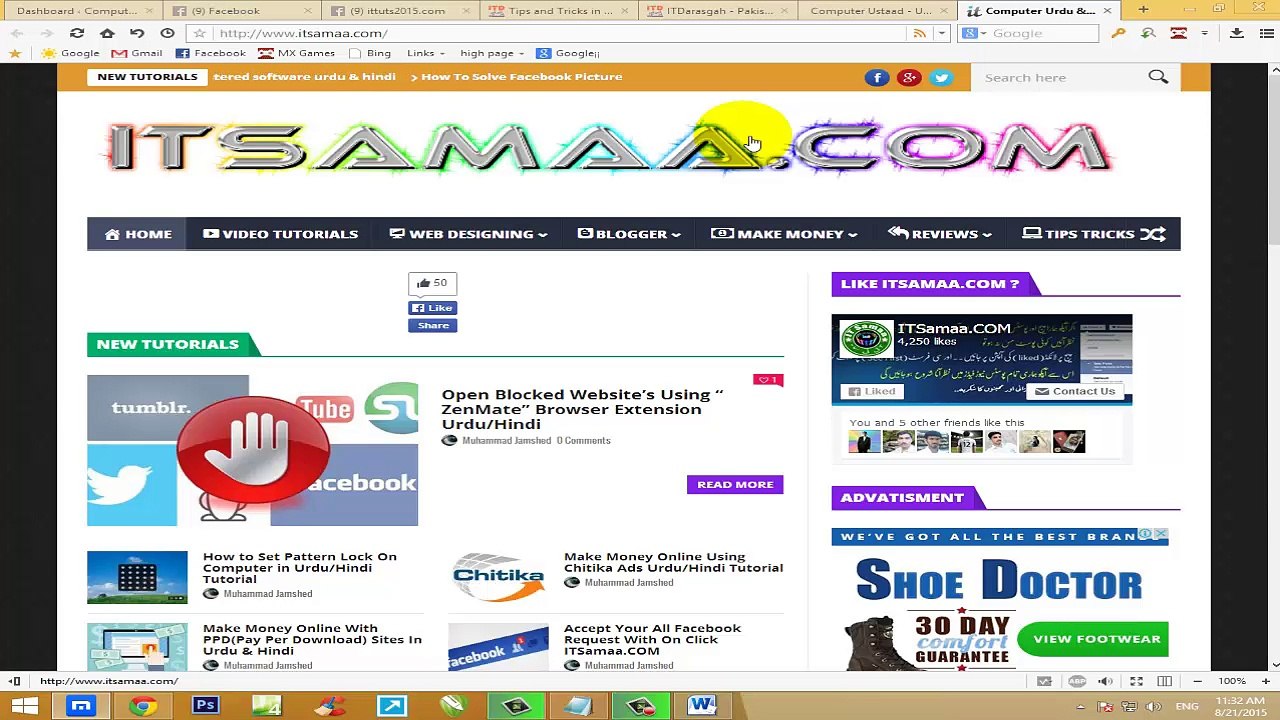Switch to the Computer Ustaad tab
Image resolution: width=1280 pixels, height=720 pixels.
tap(875, 10)
